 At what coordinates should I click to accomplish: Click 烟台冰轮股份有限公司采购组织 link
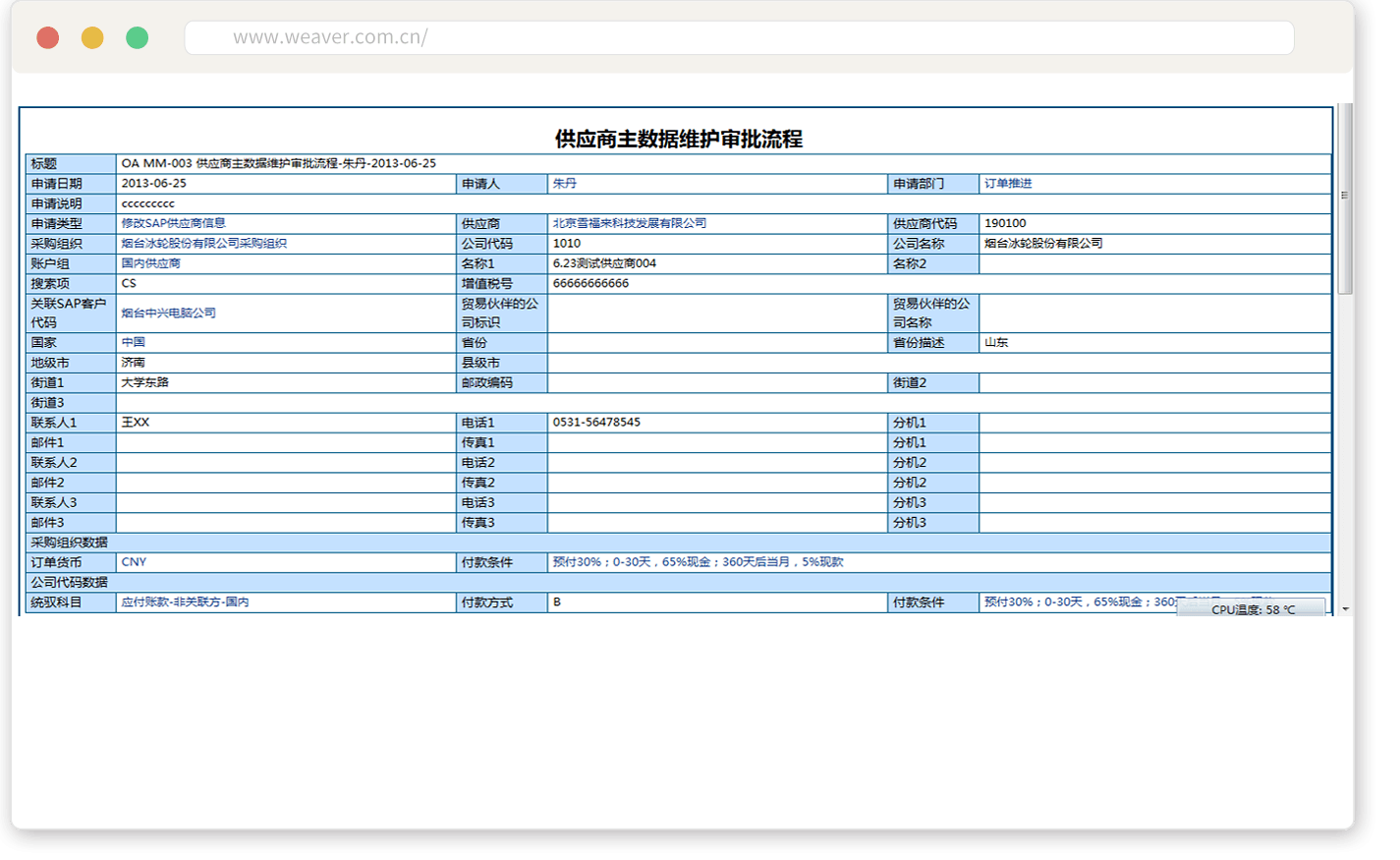point(203,244)
